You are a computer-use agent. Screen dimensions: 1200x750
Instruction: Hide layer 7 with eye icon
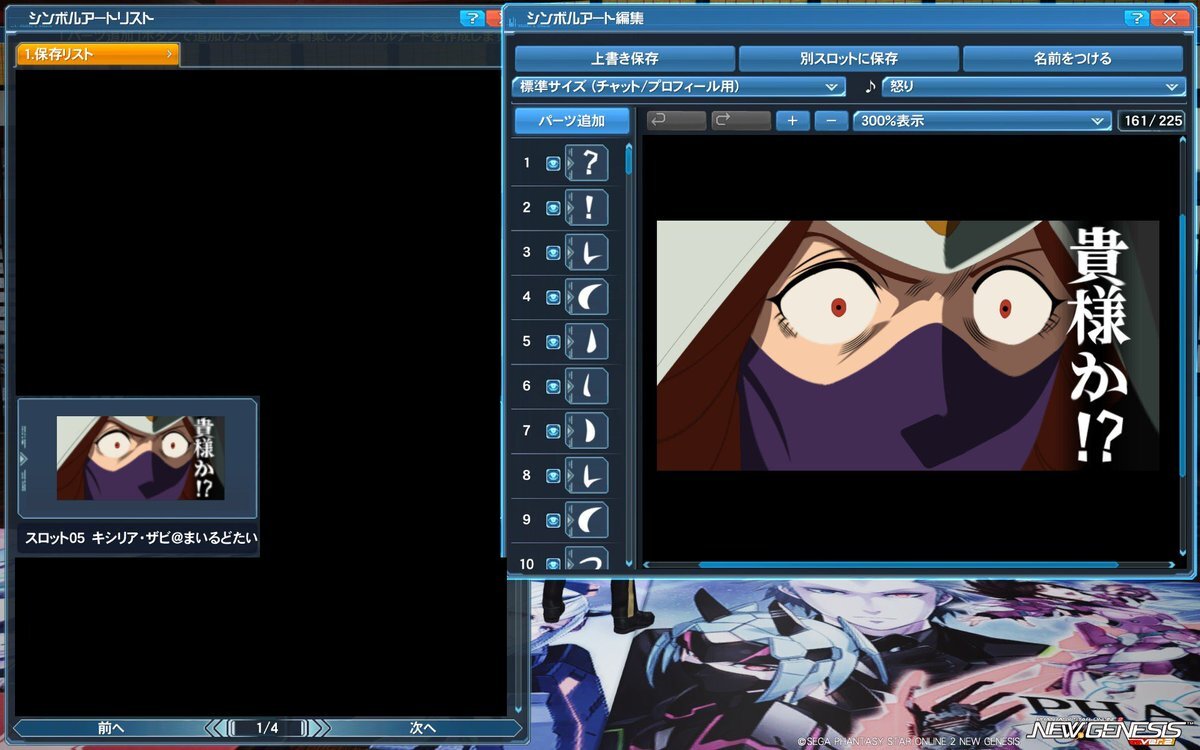point(553,431)
